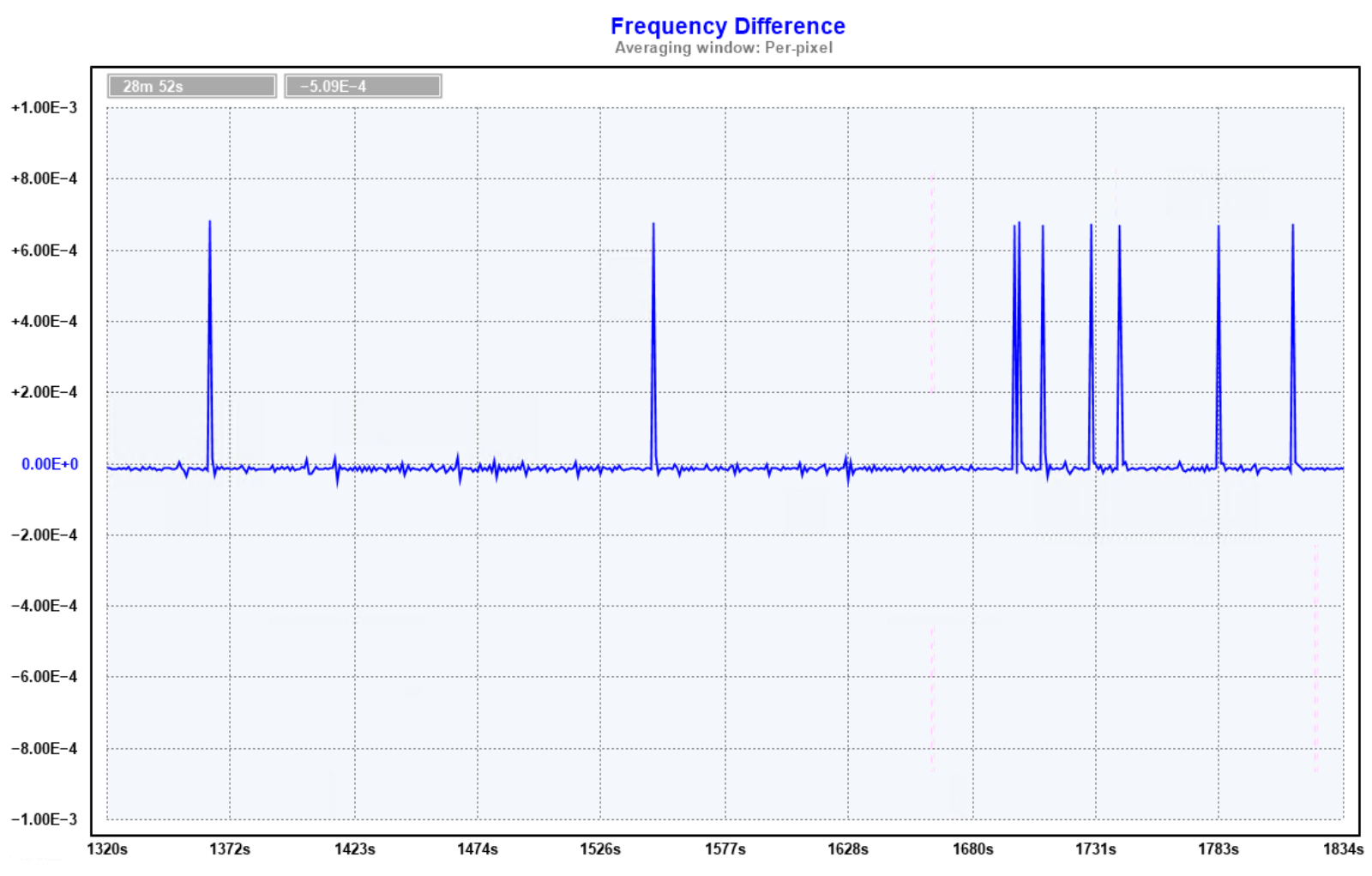Click the spike peak at the 1783s gridline
The height and width of the screenshot is (876, 1372).
[1218, 228]
